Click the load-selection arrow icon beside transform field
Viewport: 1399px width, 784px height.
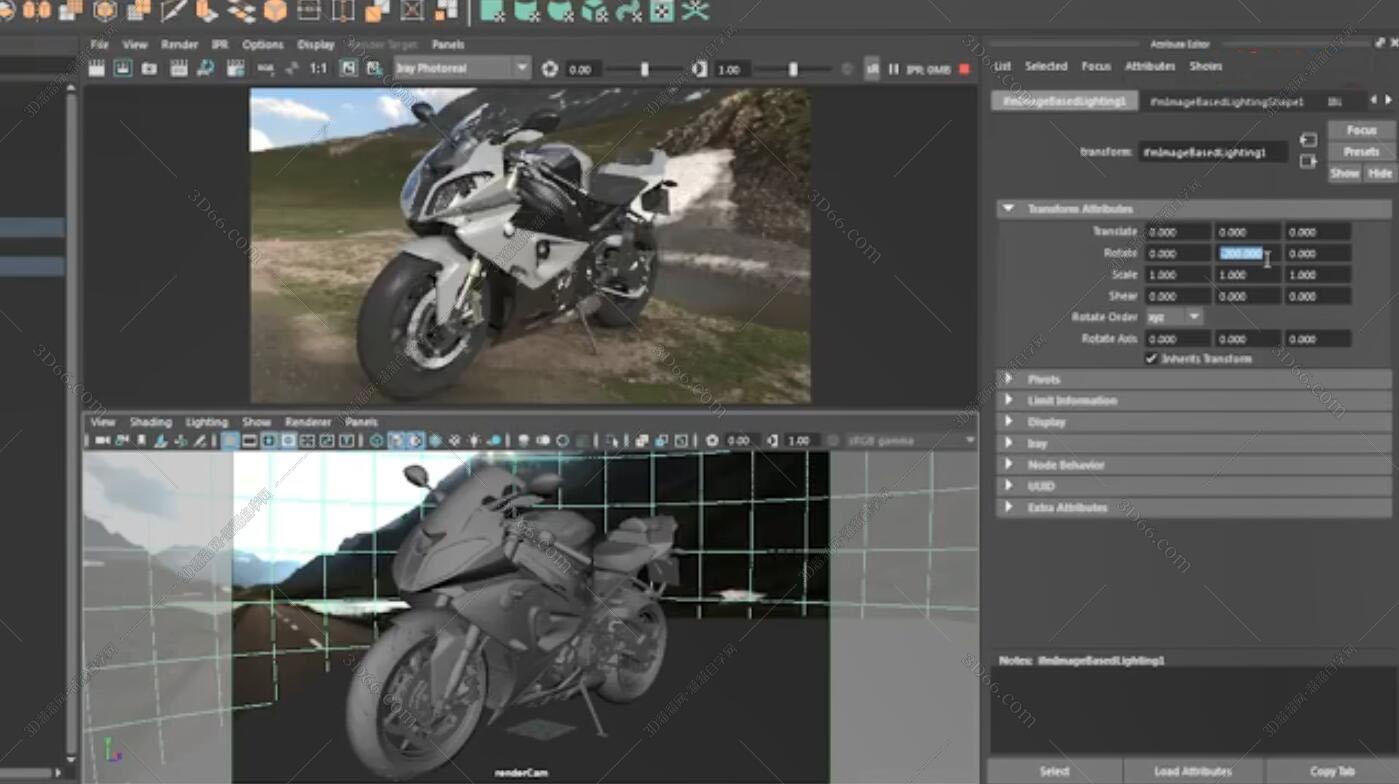[x=1308, y=141]
